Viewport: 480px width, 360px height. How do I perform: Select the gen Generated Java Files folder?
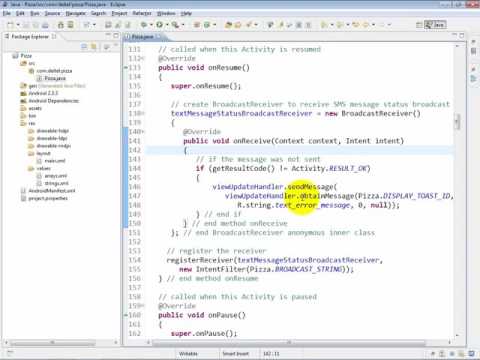click(53, 86)
